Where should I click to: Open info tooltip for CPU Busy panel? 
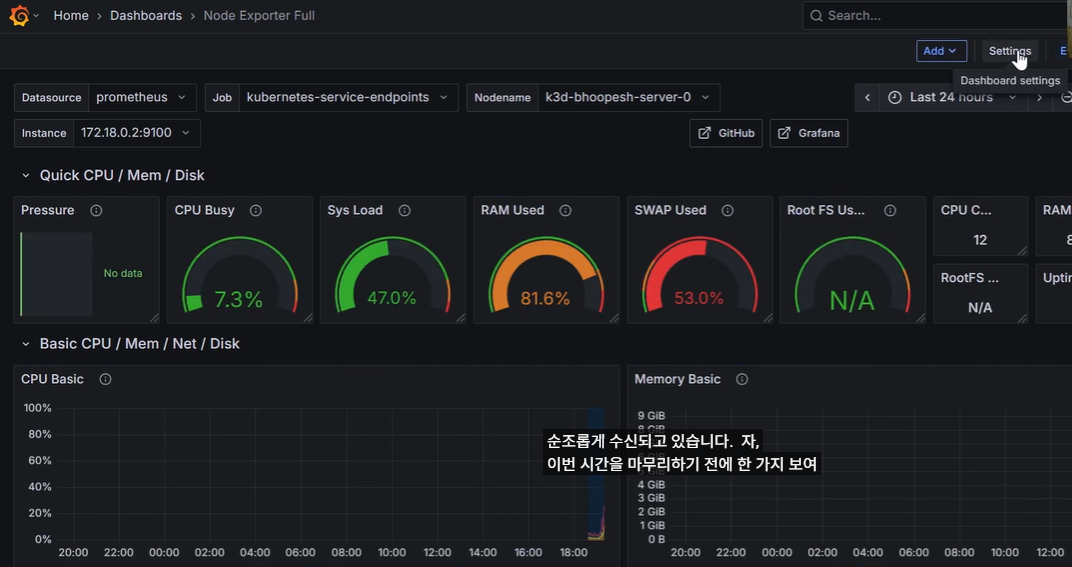tap(256, 211)
